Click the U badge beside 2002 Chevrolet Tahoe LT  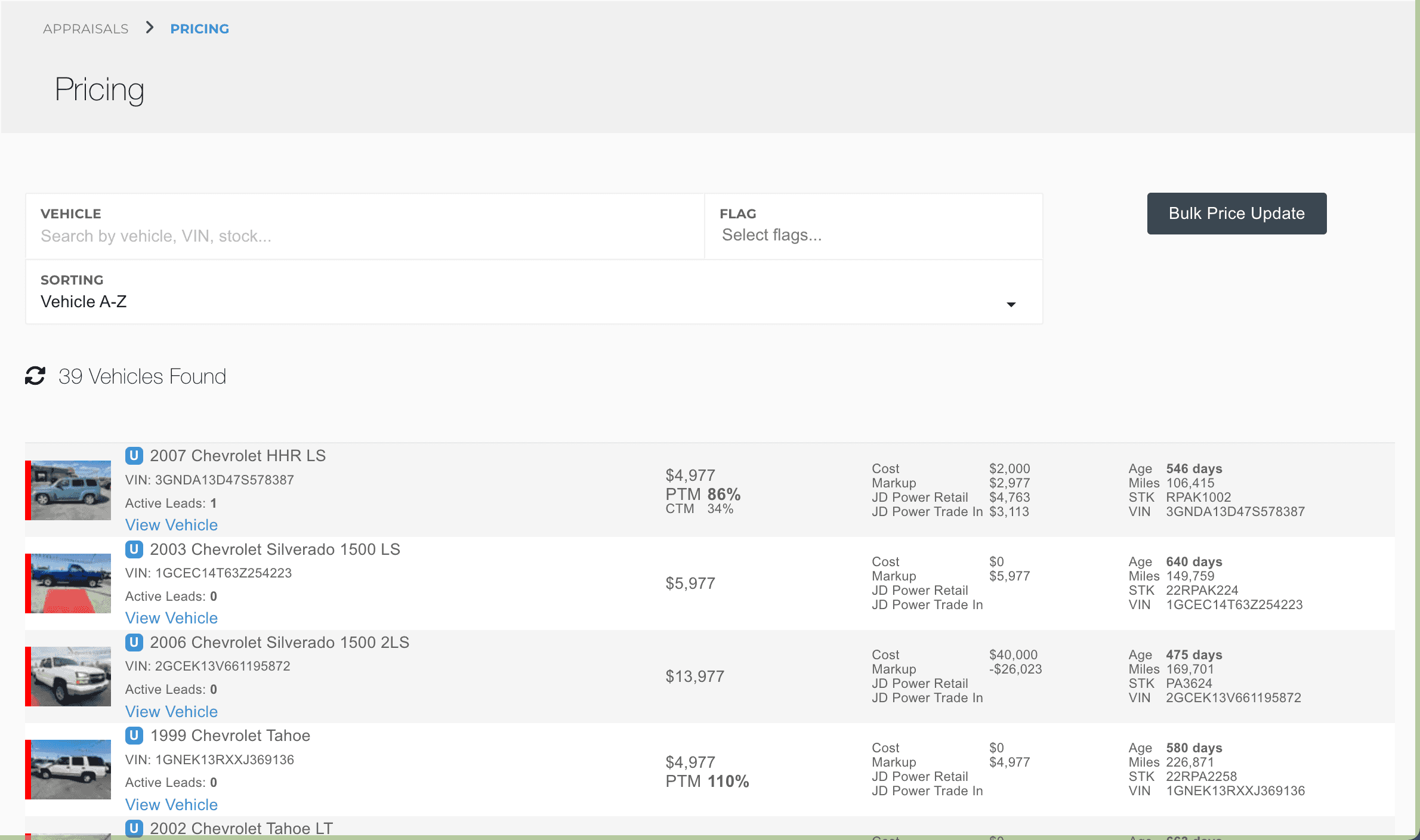(134, 828)
